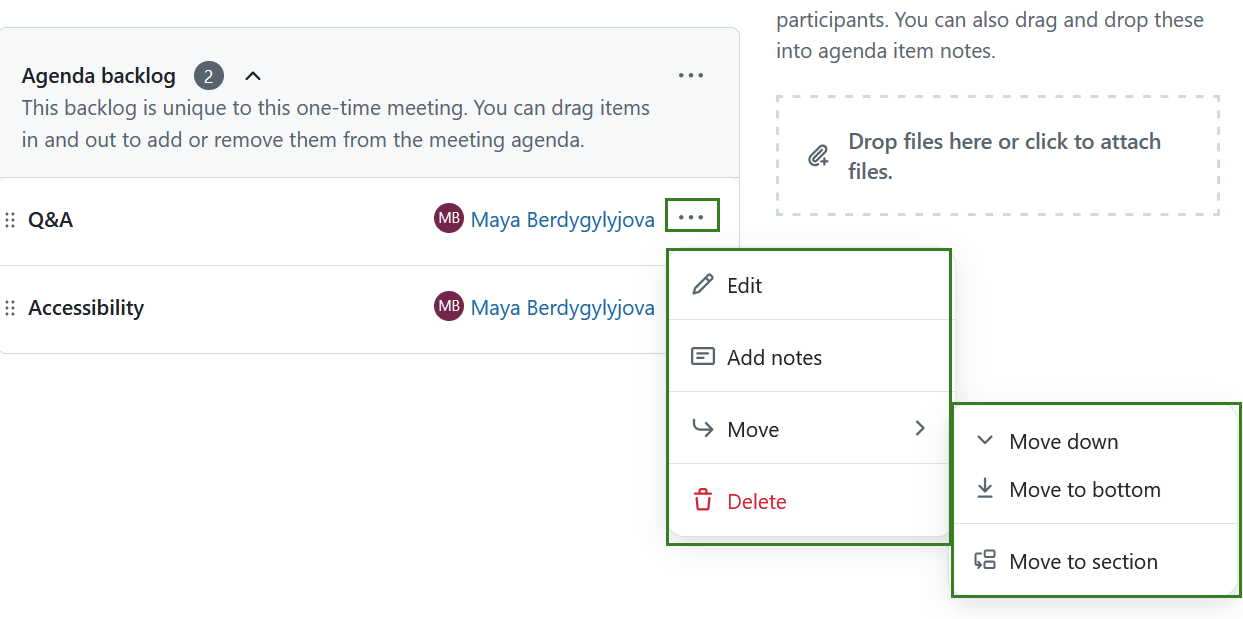Open Maya Berdygylyjova's profile on Q&A row

[563, 219]
